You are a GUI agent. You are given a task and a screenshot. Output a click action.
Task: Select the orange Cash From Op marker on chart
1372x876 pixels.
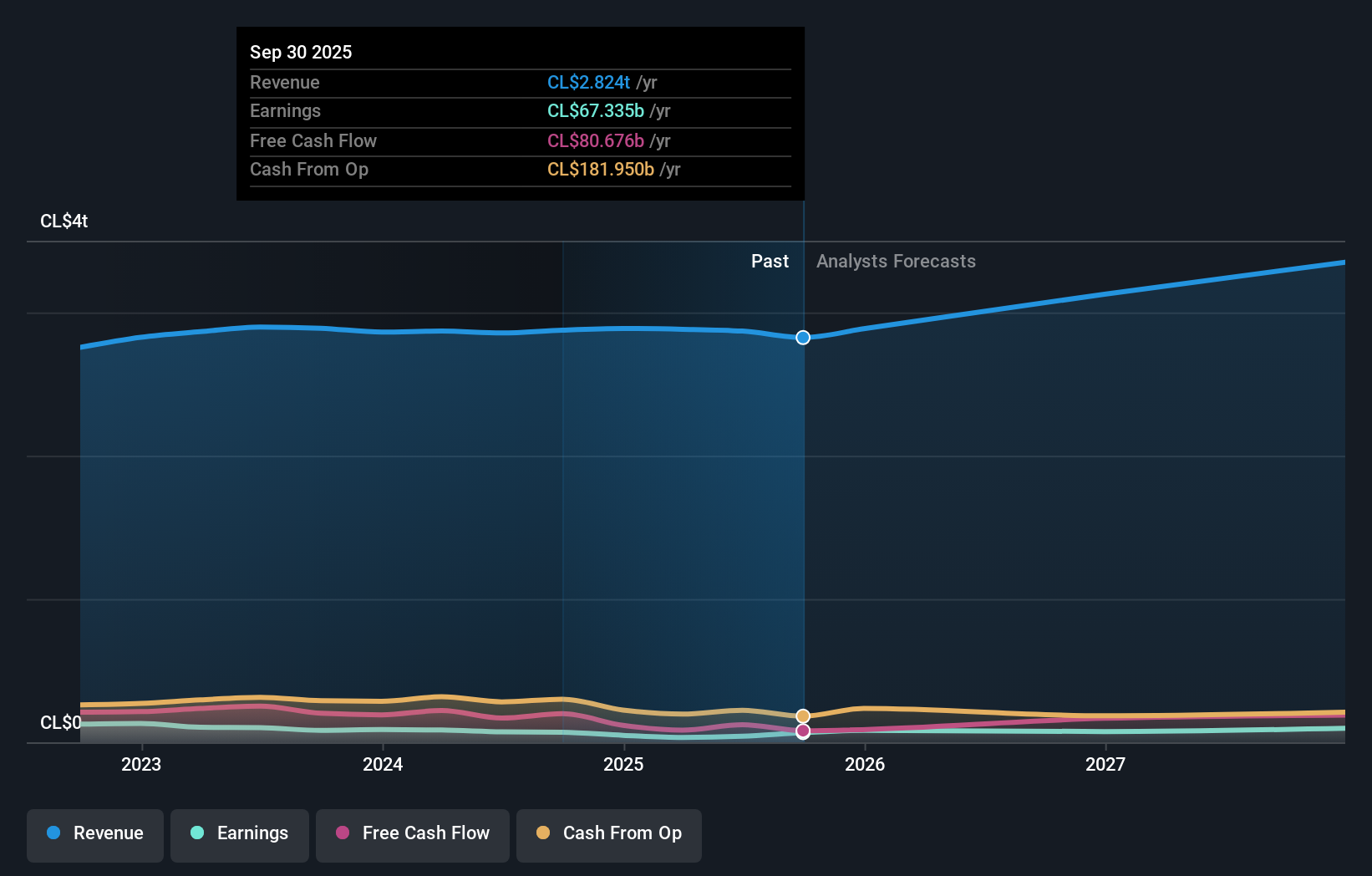click(x=803, y=716)
